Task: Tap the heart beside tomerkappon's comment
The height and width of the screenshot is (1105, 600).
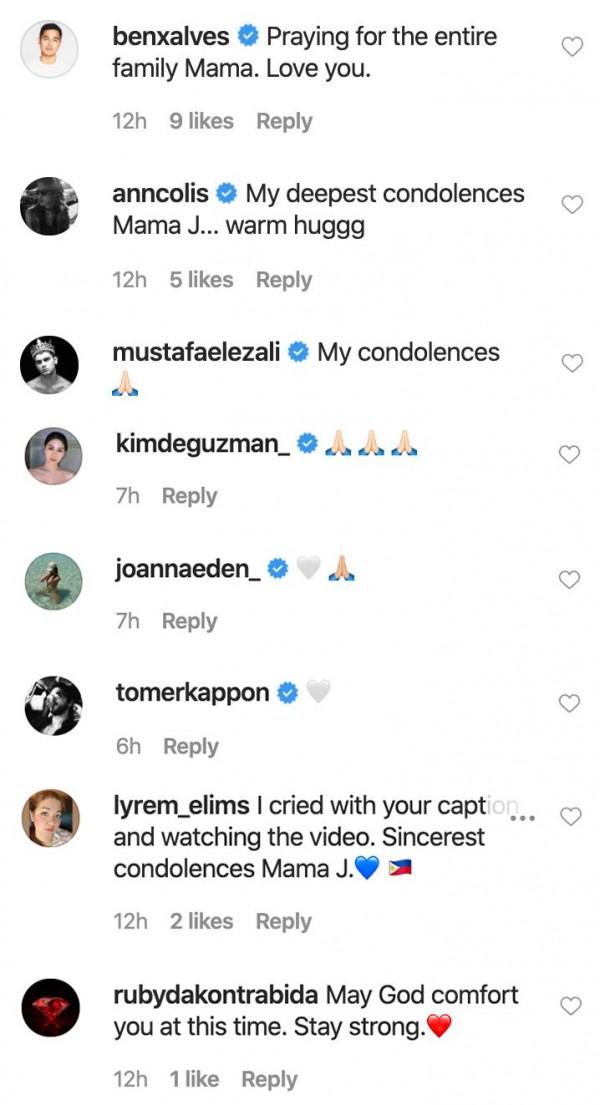Action: coord(568,703)
